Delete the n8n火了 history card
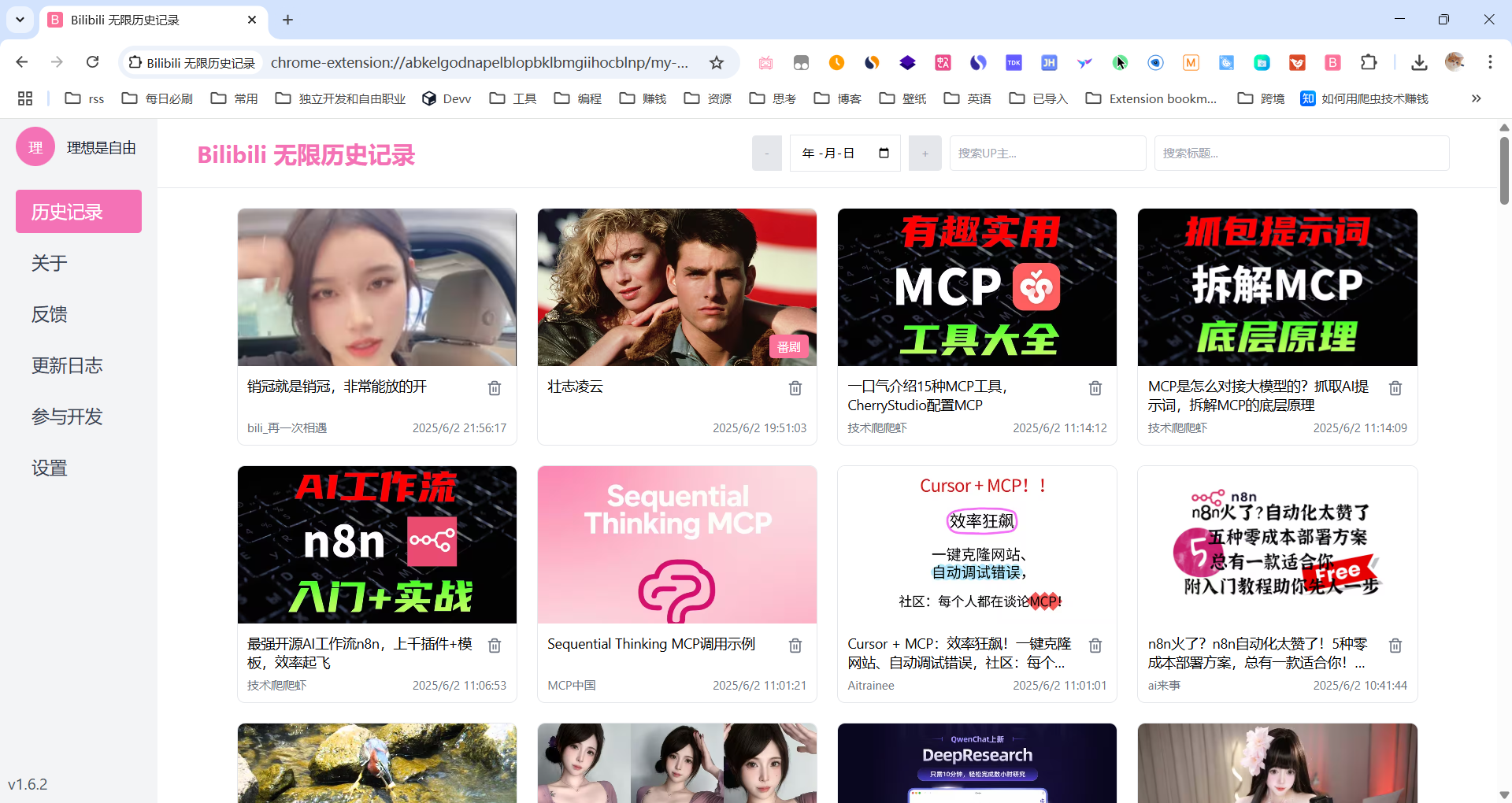 [x=1395, y=646]
